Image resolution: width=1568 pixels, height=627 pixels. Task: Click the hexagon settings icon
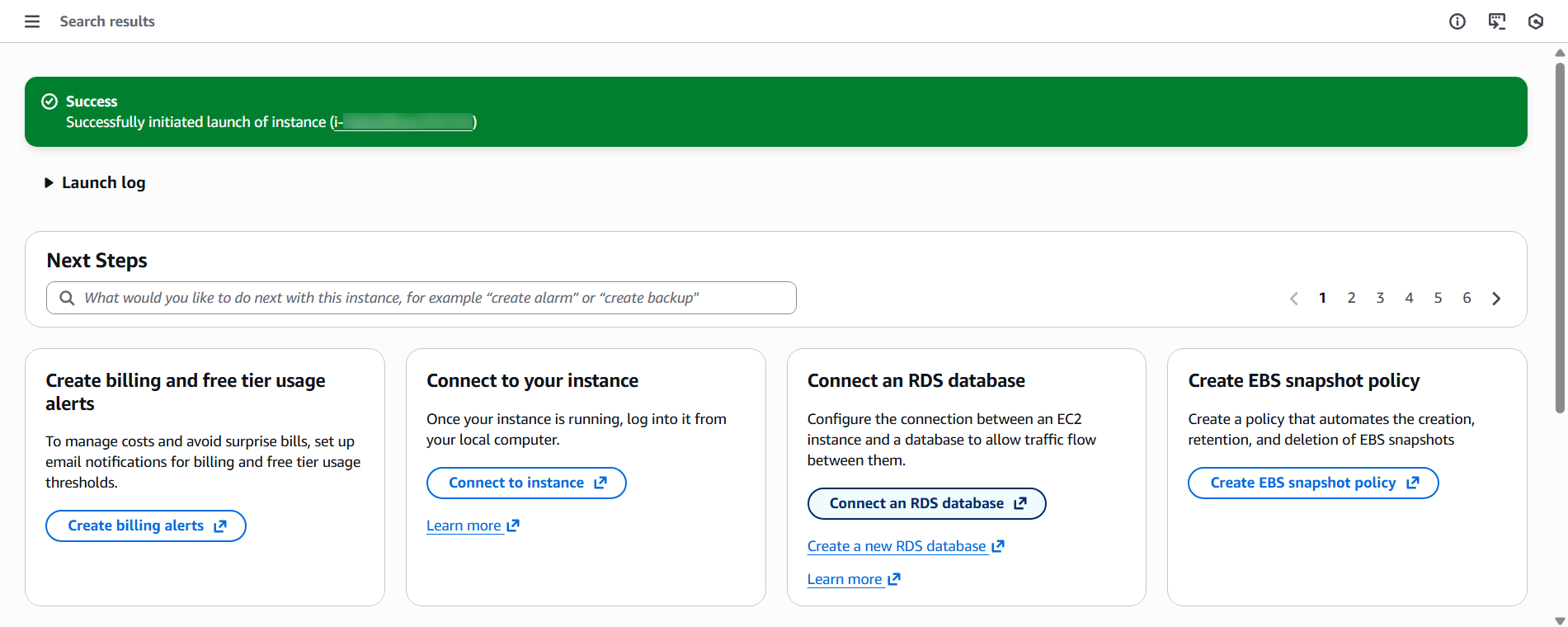pos(1535,21)
